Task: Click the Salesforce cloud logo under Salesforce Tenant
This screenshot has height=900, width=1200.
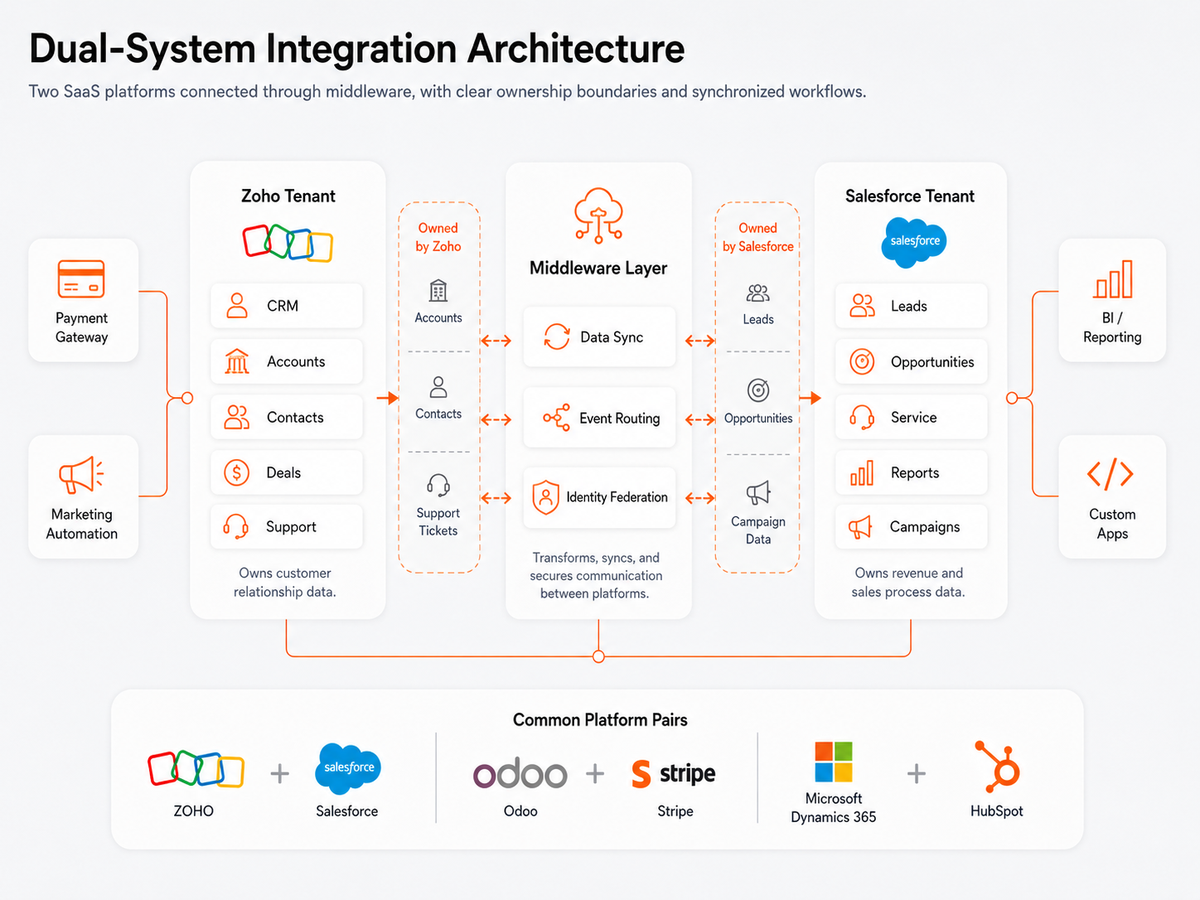Action: pyautogui.click(x=912, y=242)
